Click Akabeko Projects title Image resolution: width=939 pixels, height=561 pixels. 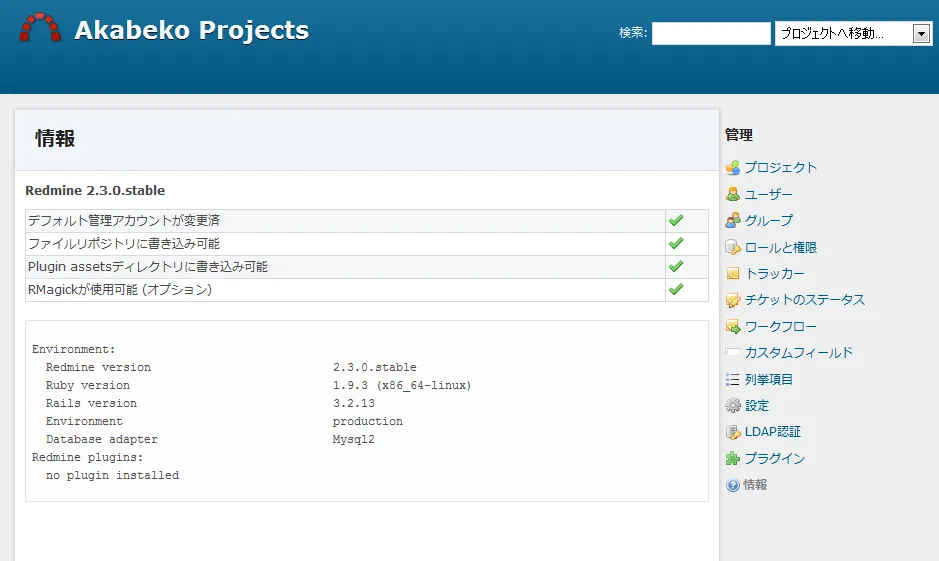pos(192,30)
